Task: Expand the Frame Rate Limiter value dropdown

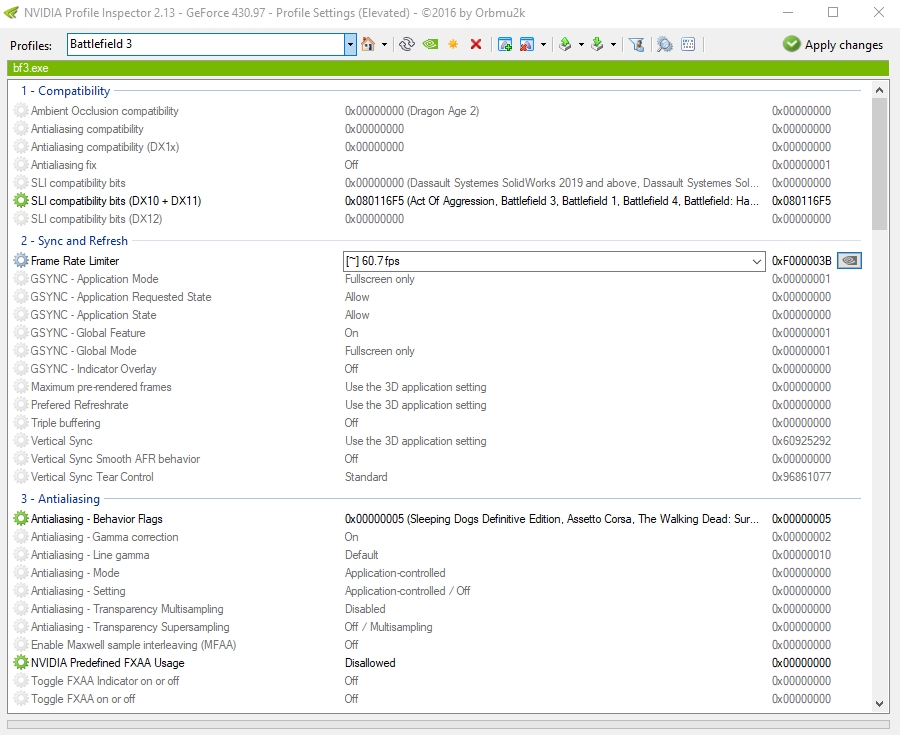Action: click(757, 261)
